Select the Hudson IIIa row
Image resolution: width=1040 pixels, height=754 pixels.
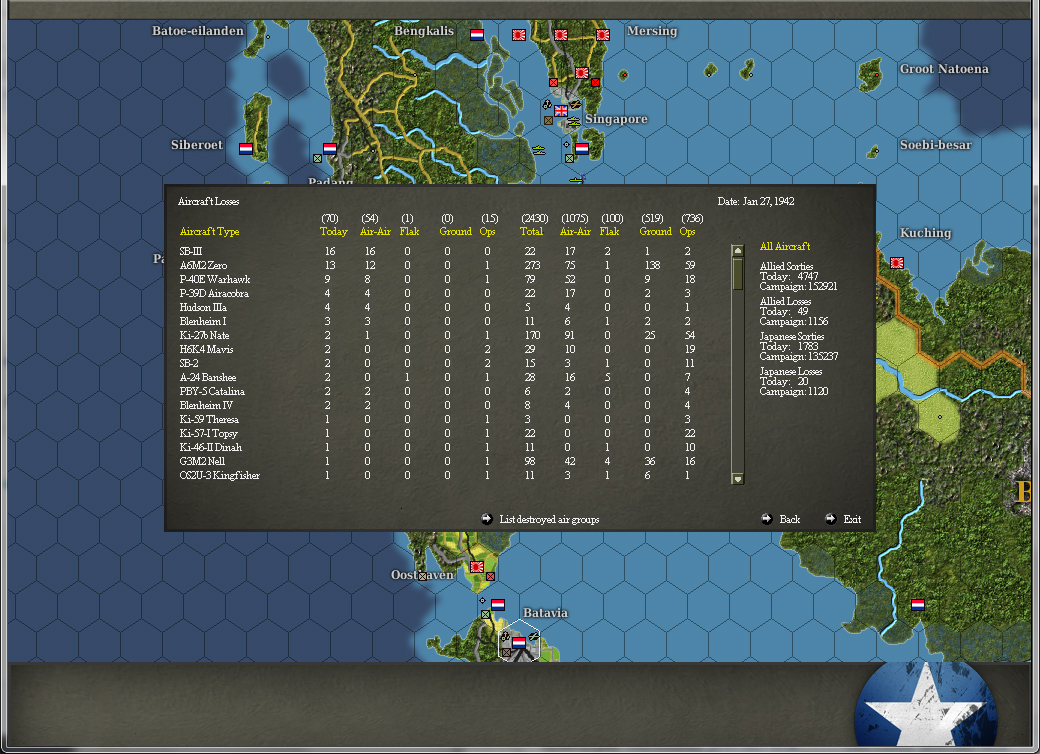point(438,307)
